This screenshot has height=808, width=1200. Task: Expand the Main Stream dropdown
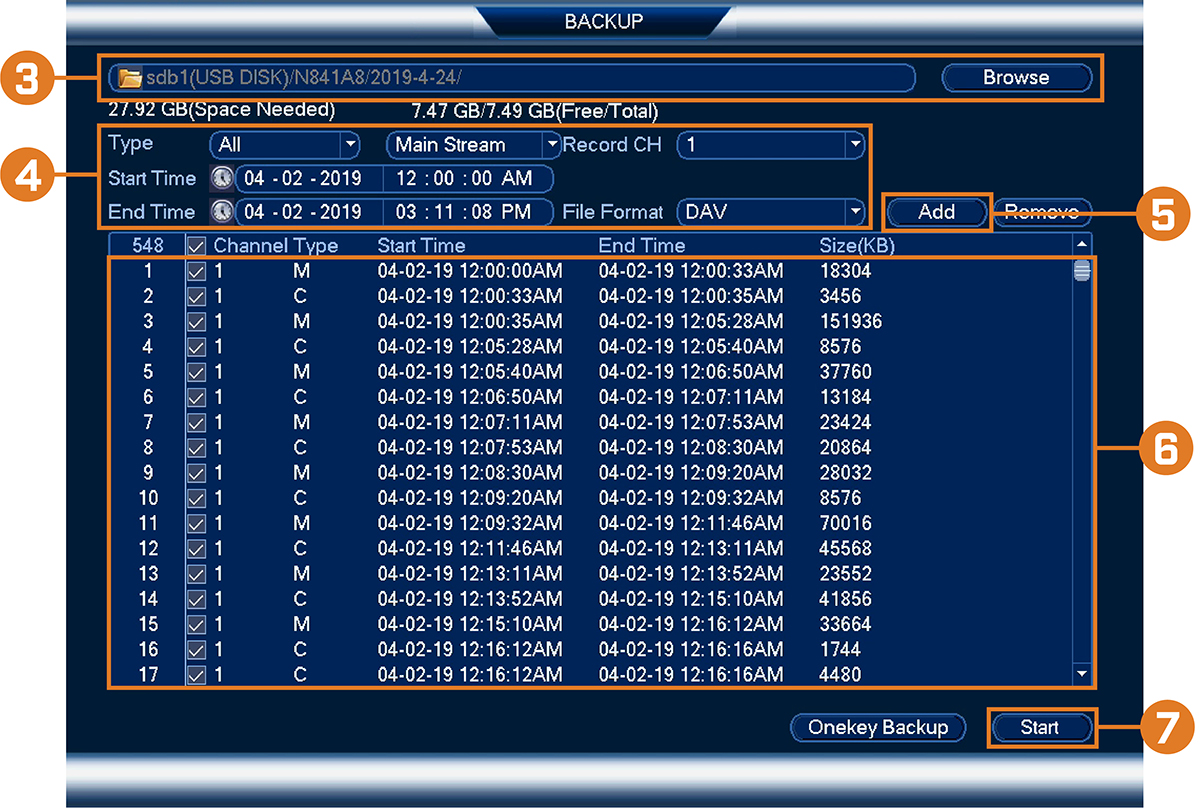pos(474,145)
